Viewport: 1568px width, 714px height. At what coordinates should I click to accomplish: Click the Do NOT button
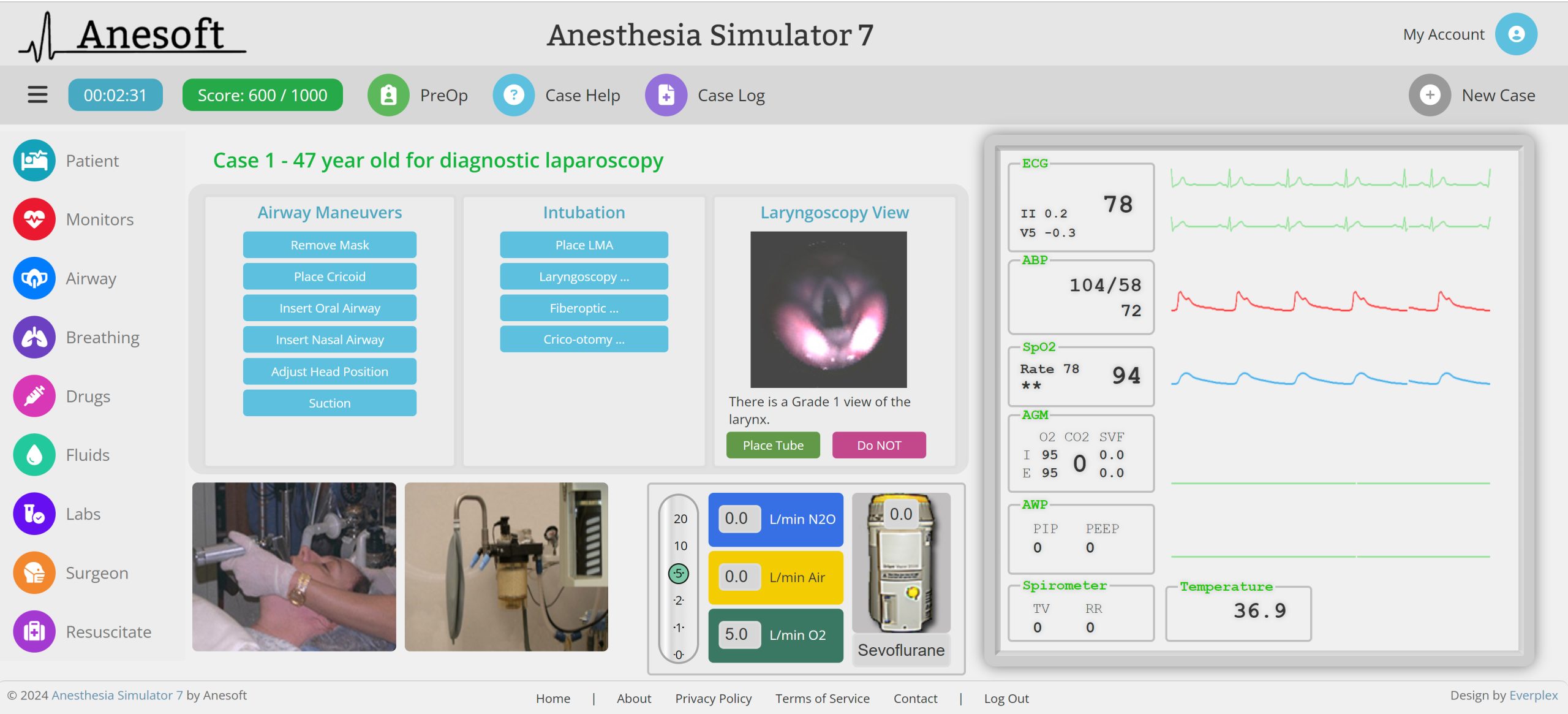pos(879,445)
